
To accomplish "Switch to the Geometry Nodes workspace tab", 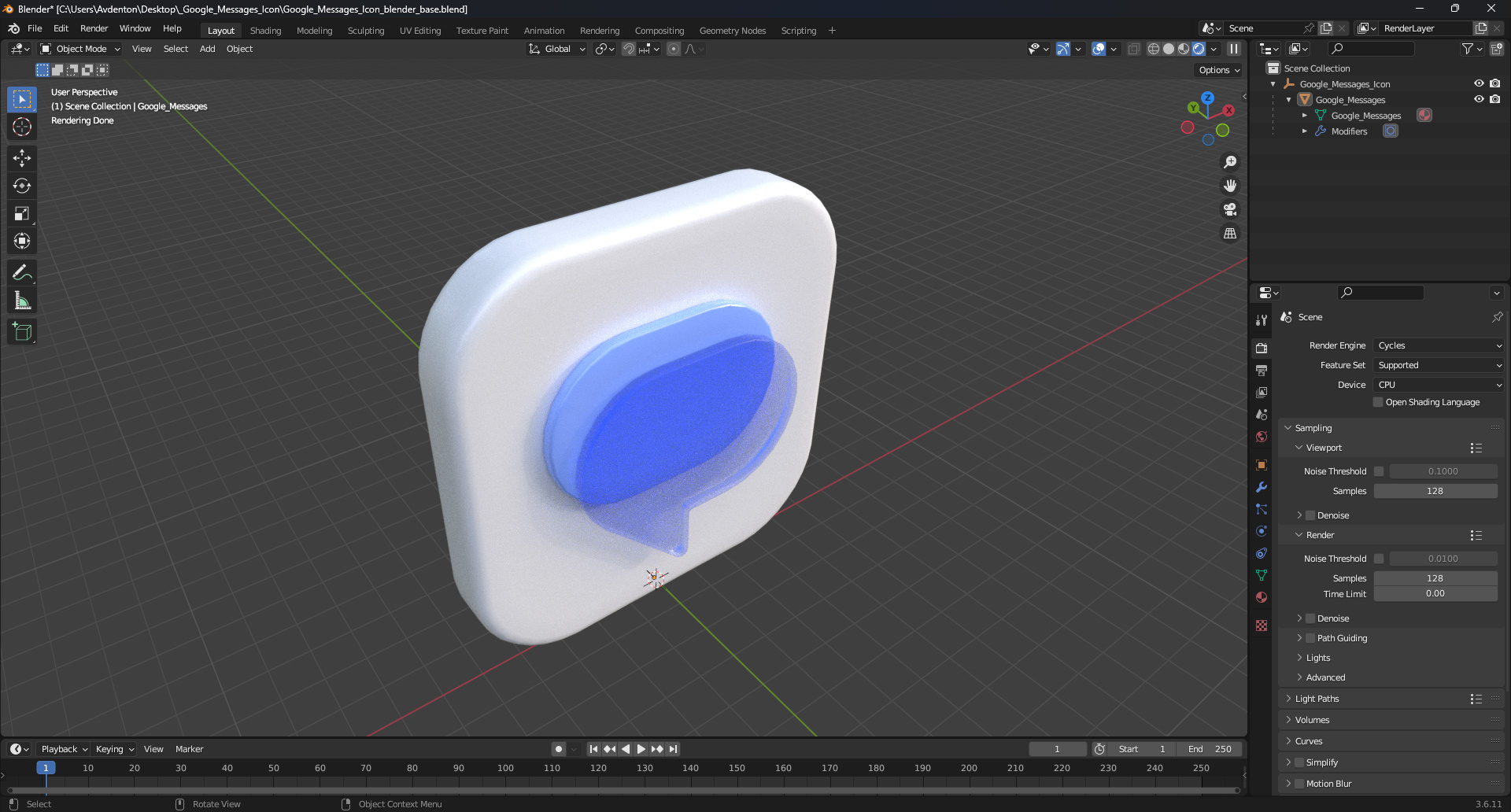I will 732,31.
